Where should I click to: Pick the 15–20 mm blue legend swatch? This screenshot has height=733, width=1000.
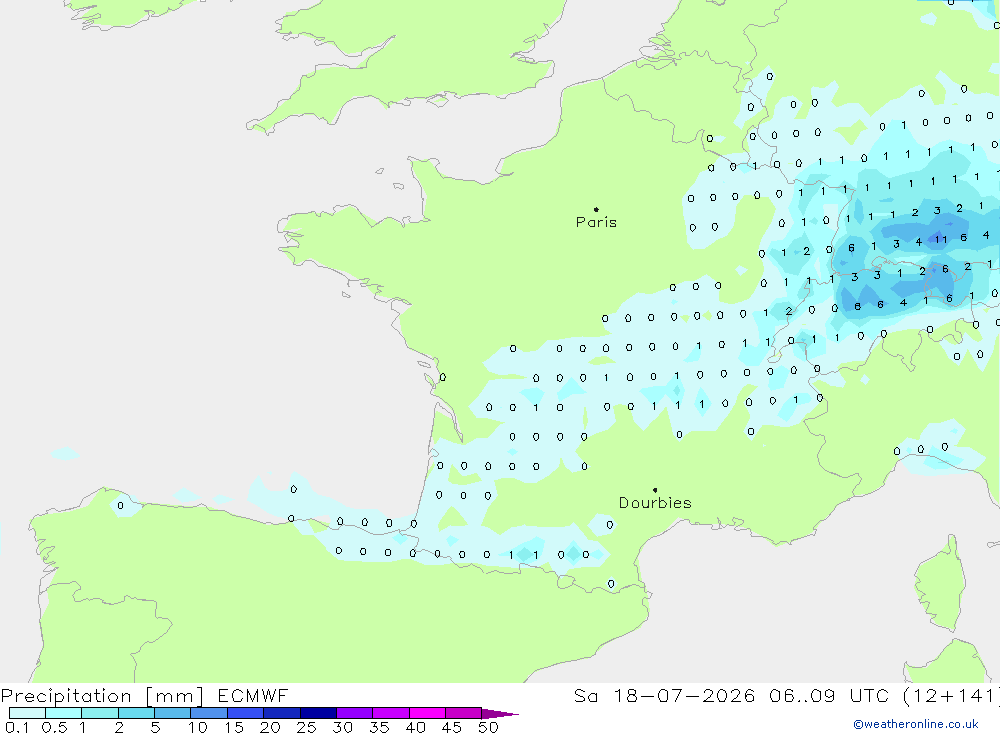(x=246, y=713)
